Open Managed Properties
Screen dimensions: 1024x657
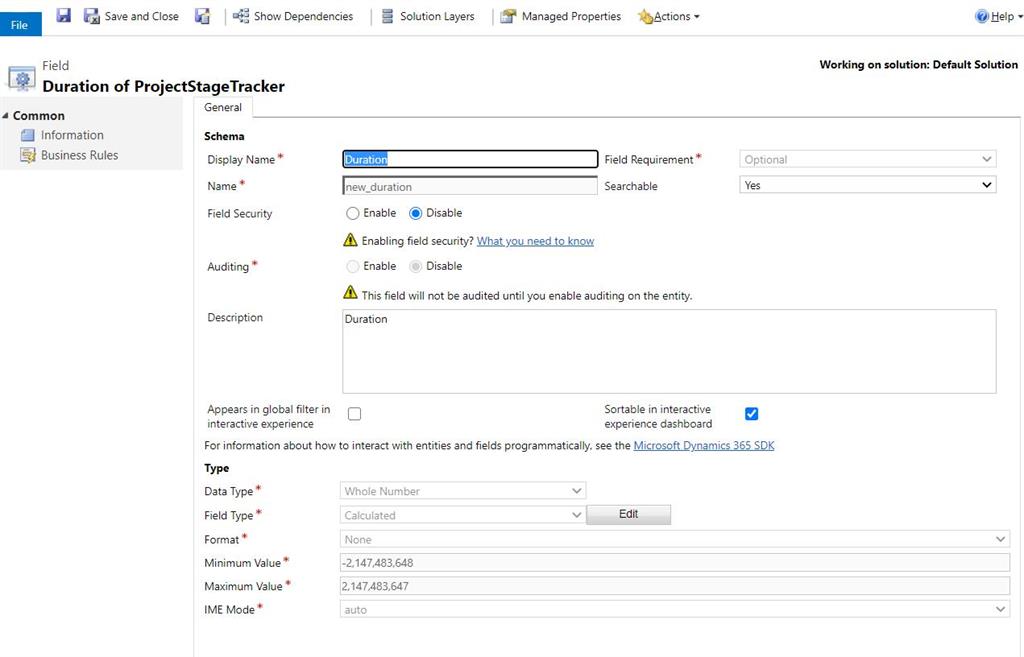(559, 16)
